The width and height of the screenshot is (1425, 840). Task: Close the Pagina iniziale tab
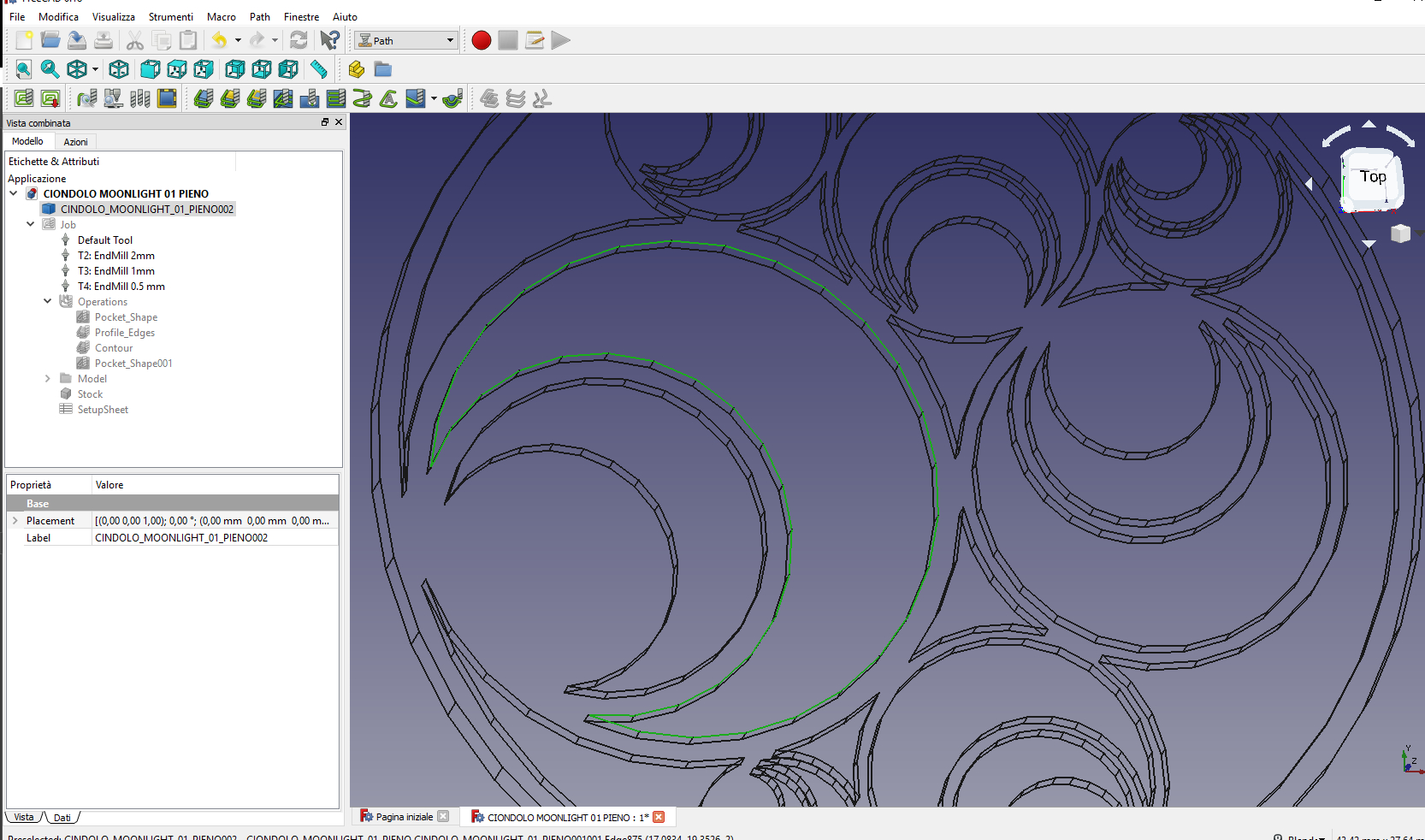443,817
